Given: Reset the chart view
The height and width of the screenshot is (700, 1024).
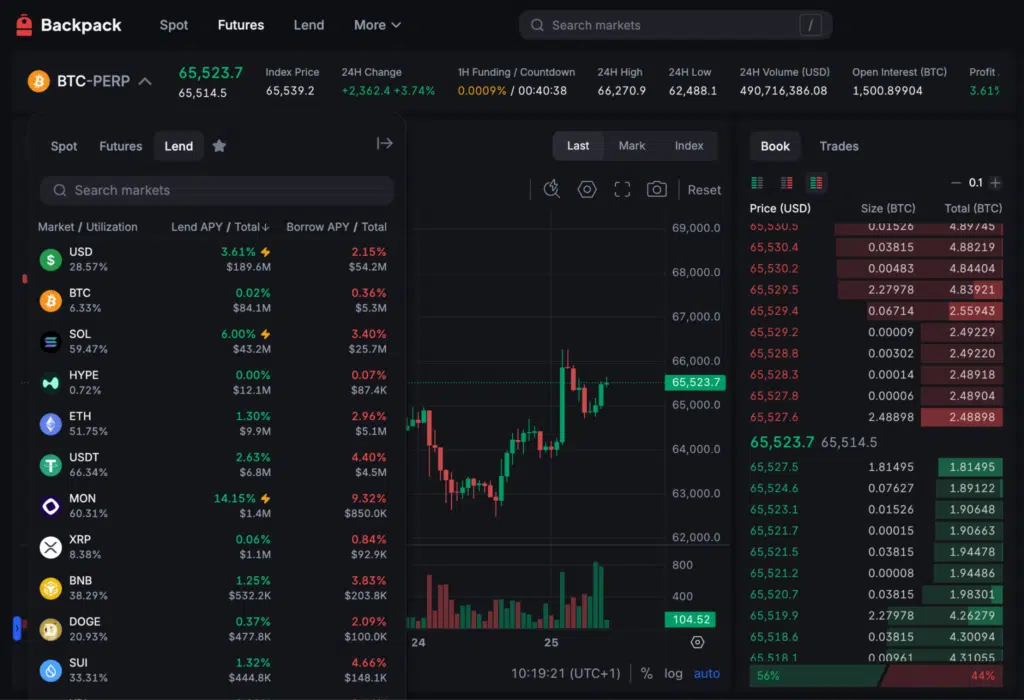Looking at the screenshot, I should point(704,190).
